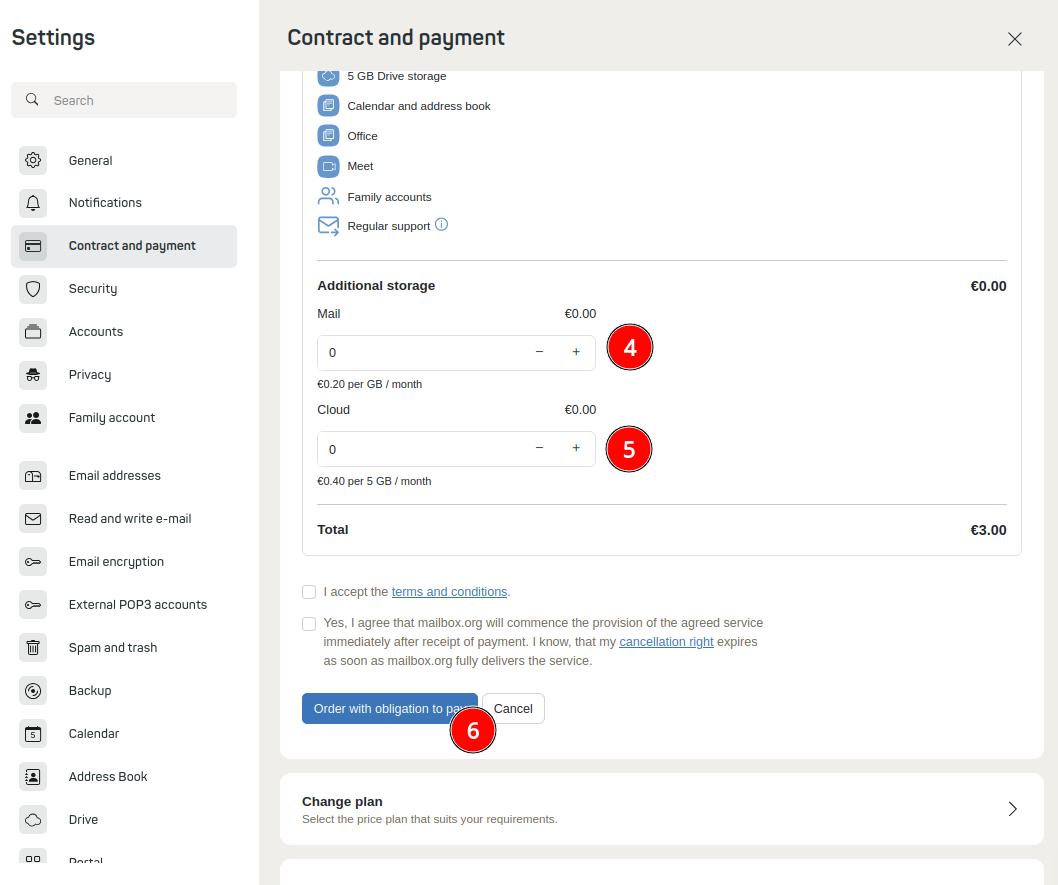Decrease Cloud storage with the minus button
The width and height of the screenshot is (1058, 885).
coord(539,449)
